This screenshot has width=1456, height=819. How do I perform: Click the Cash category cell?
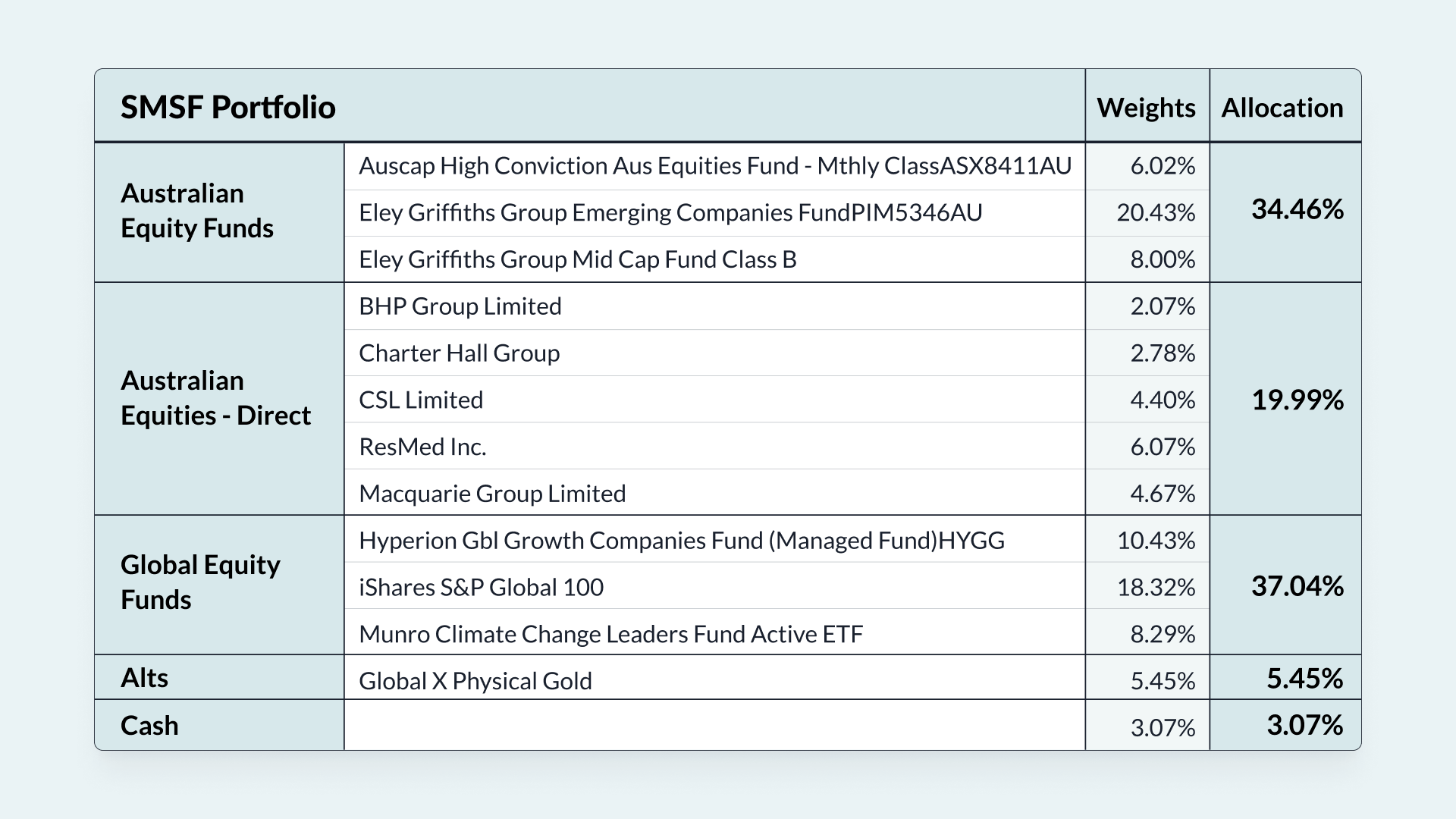point(149,726)
